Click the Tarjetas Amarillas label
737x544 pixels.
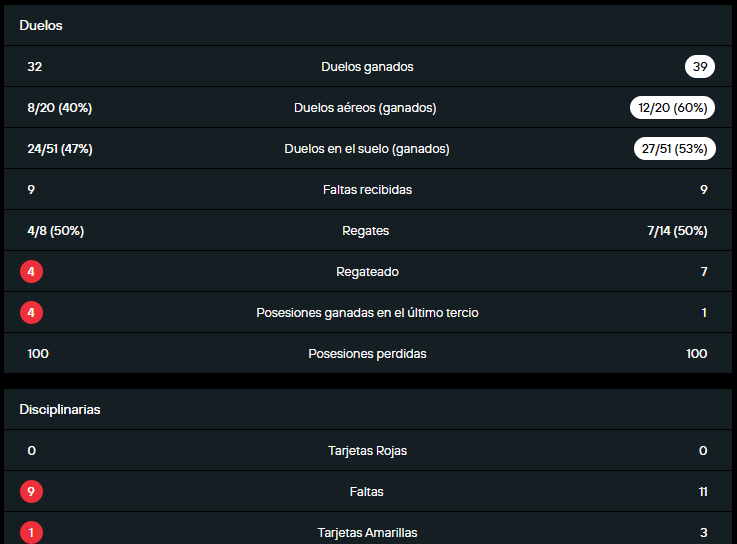367,533
